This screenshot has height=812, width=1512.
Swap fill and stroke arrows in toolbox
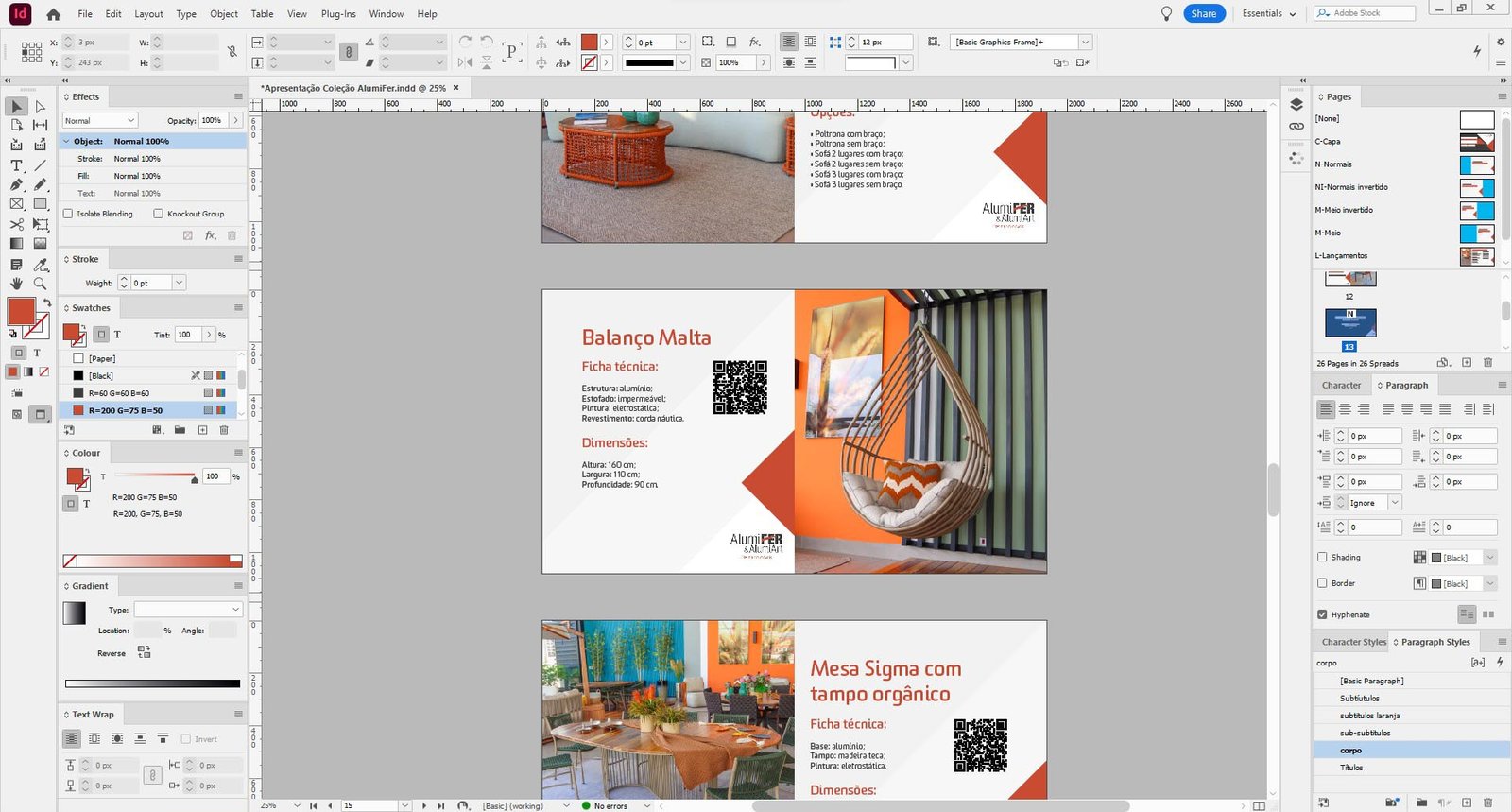[47, 302]
